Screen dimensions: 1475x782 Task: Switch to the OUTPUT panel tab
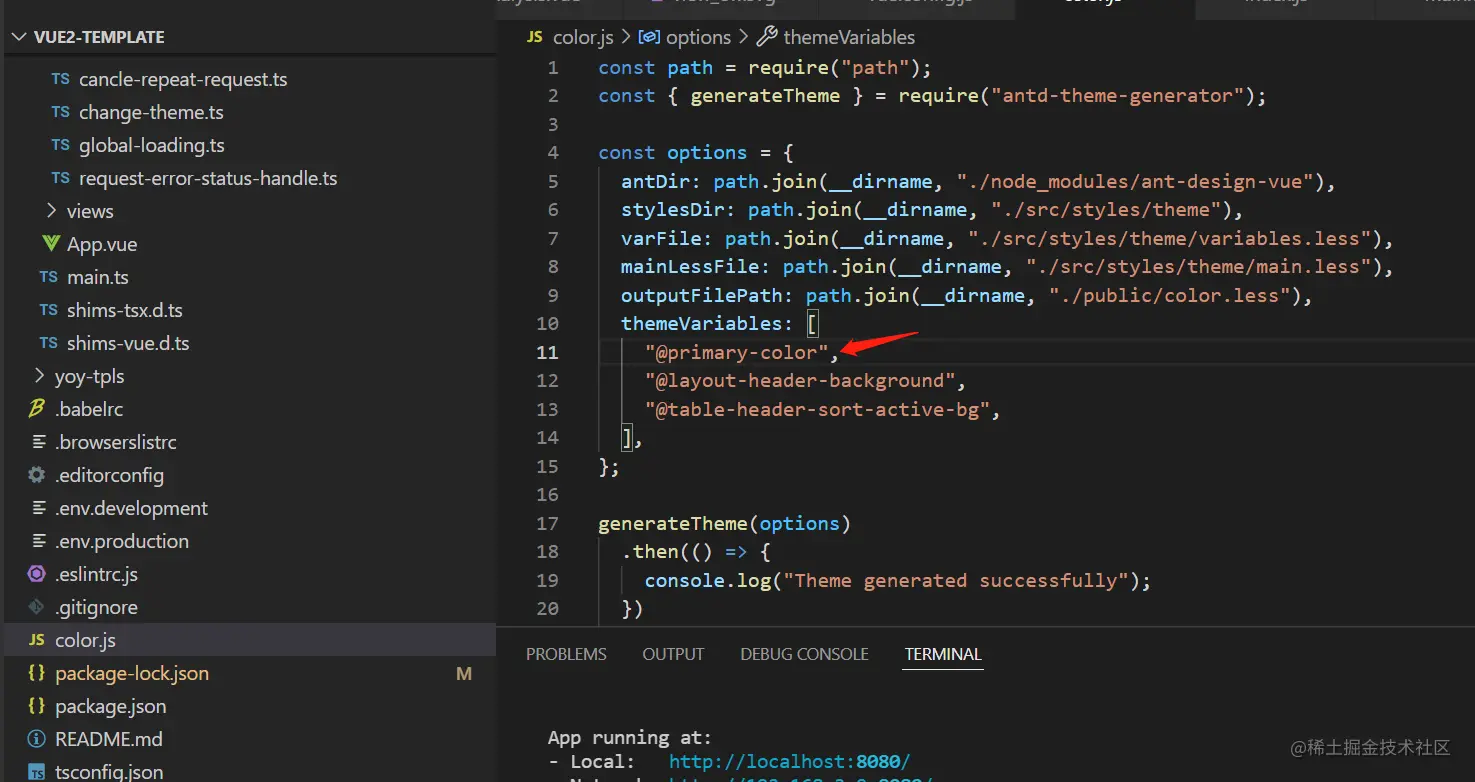(673, 654)
